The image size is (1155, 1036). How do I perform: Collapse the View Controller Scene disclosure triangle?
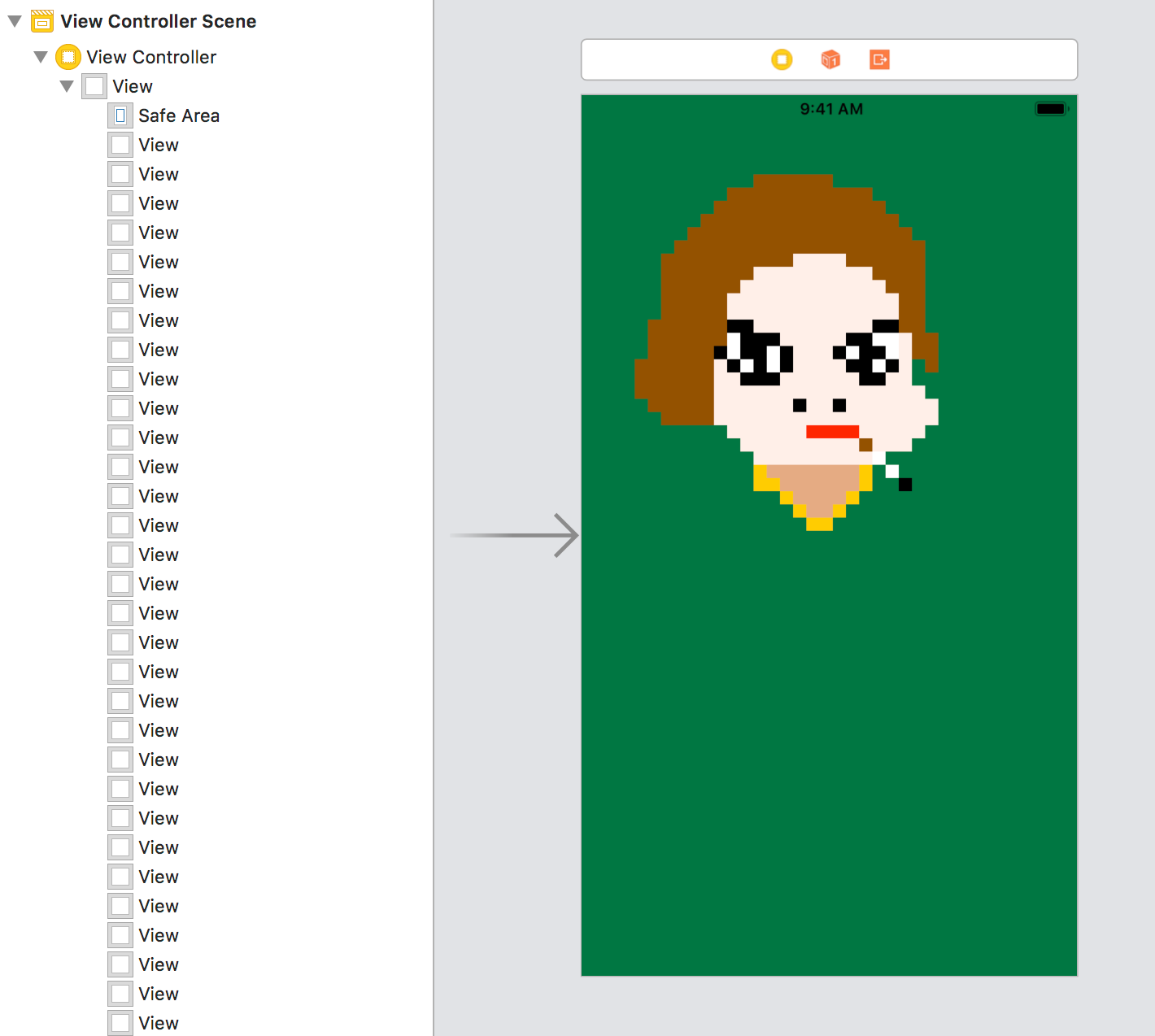click(15, 21)
